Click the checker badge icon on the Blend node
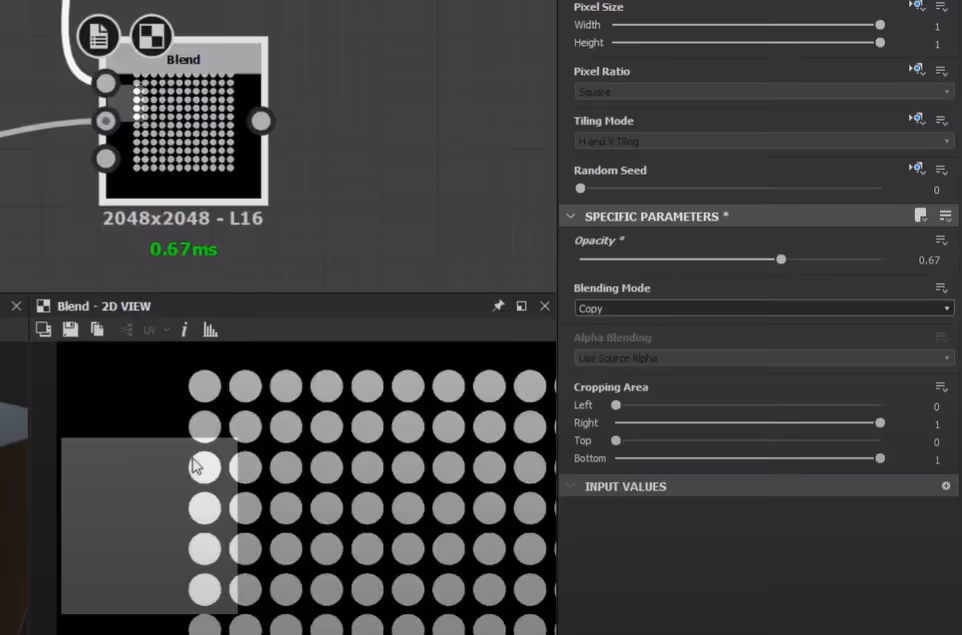The height and width of the screenshot is (635, 962). coord(152,36)
